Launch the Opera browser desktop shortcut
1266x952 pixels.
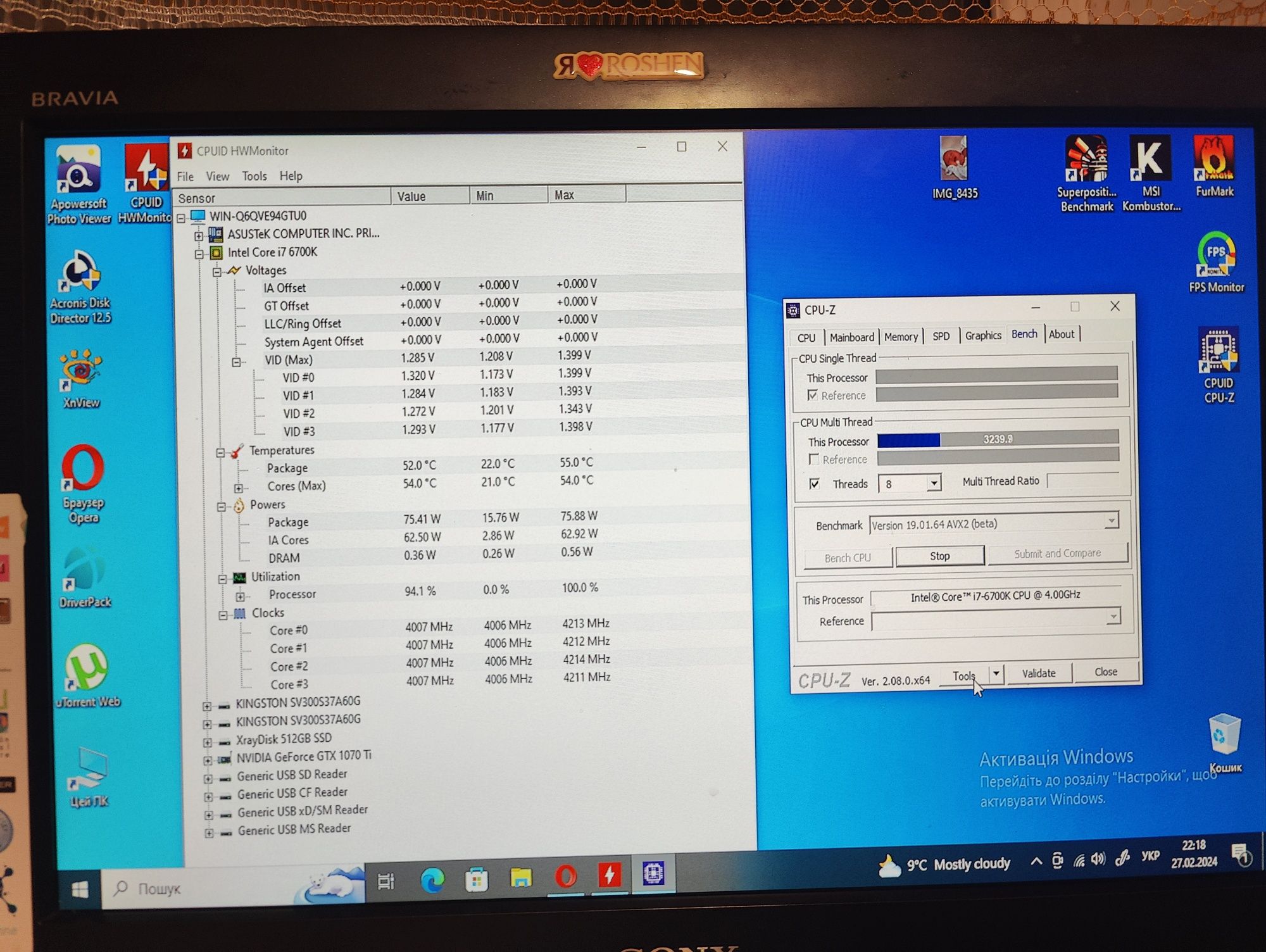point(83,484)
